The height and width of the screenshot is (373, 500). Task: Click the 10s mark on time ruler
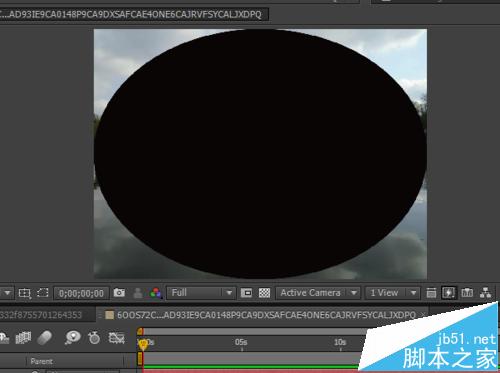pyautogui.click(x=340, y=342)
